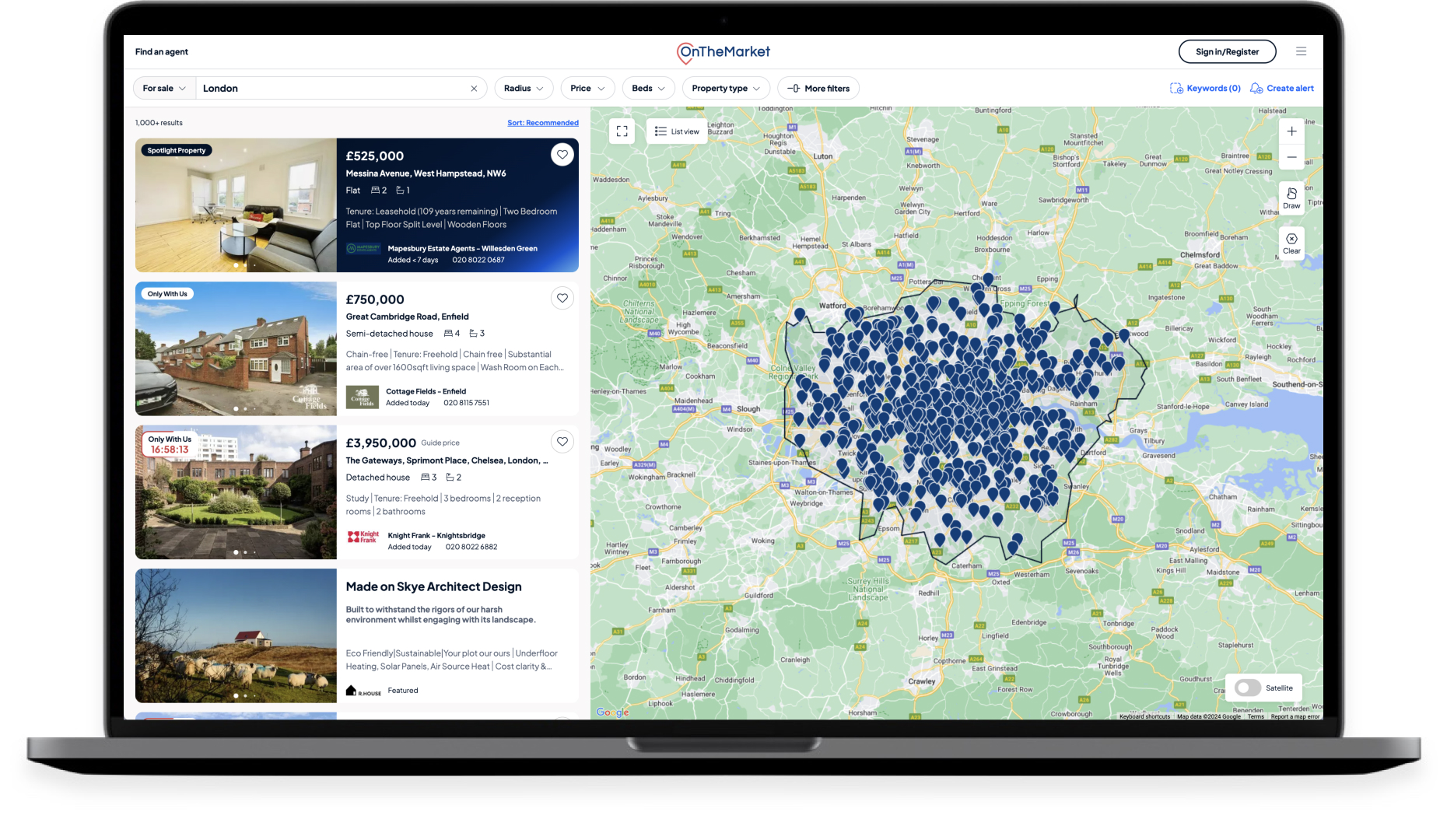Click Great Cambridge Road, Enfield address
The width and height of the screenshot is (1447, 840).
click(408, 317)
